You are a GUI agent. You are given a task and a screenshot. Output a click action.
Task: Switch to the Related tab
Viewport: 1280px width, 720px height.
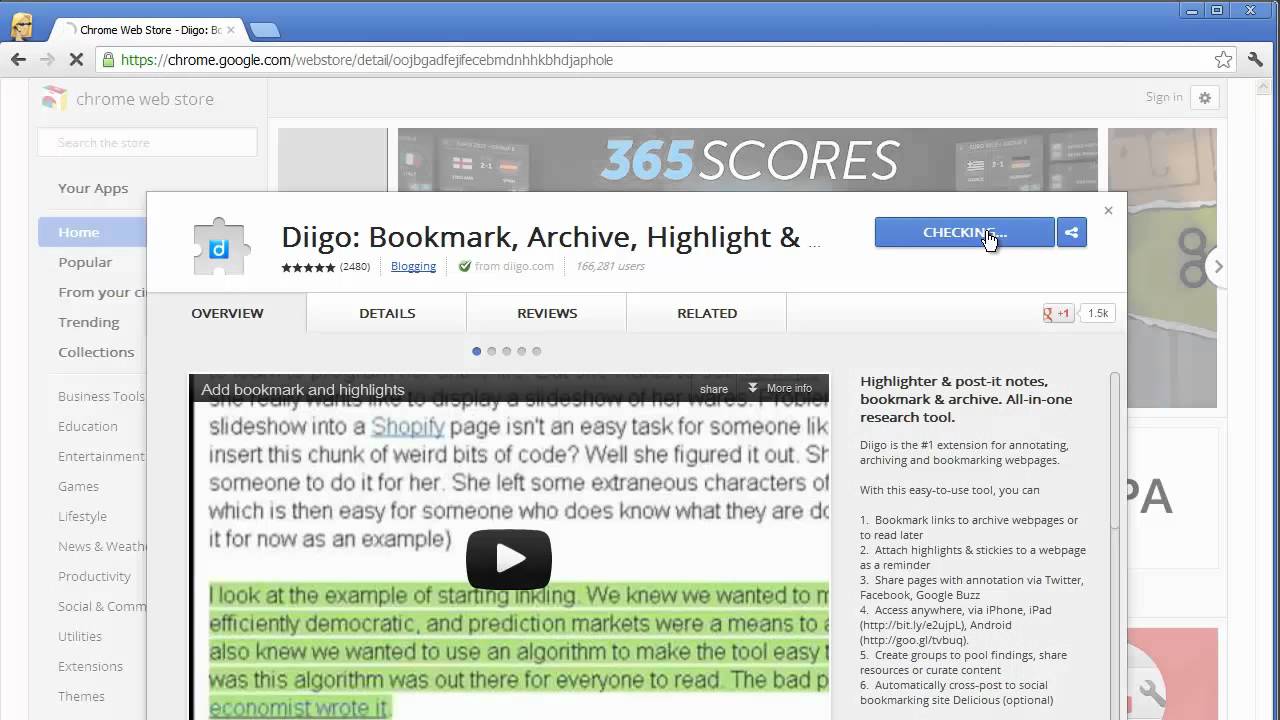pyautogui.click(x=707, y=313)
